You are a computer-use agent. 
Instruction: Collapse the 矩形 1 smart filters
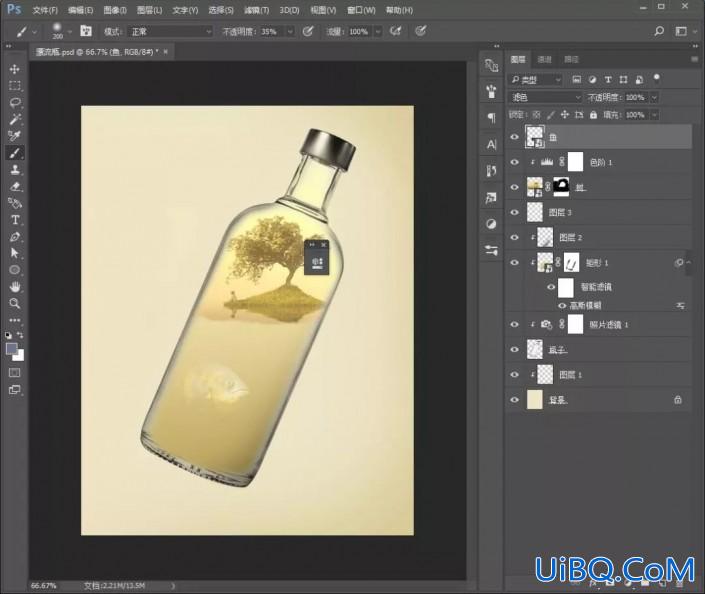point(689,263)
